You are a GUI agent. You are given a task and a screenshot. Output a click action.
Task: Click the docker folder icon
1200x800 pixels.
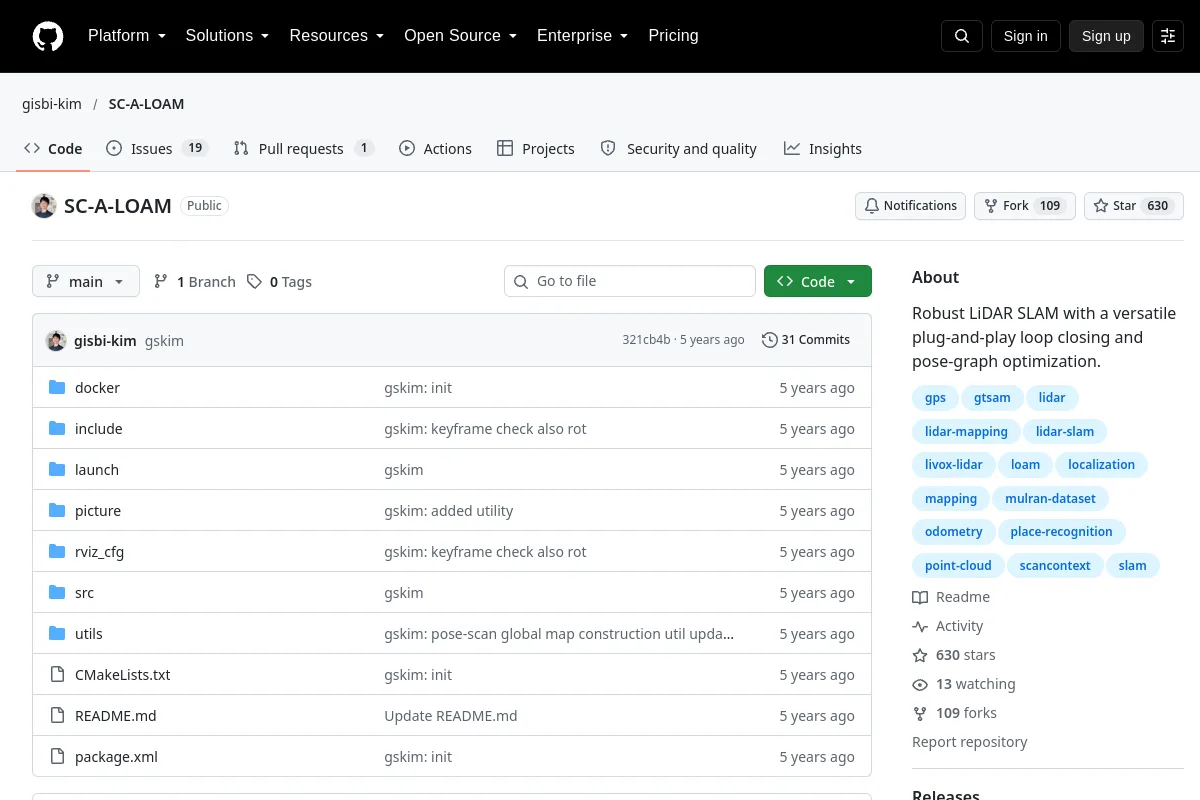click(x=57, y=388)
